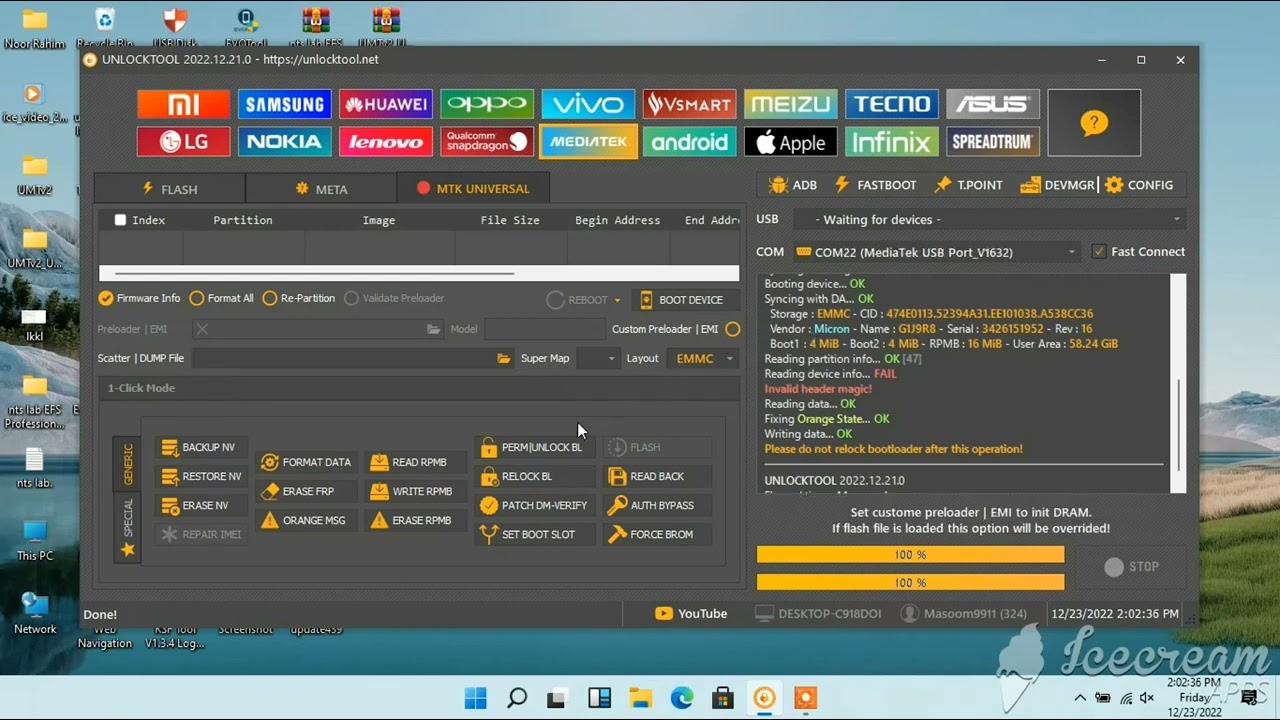Select the Infinix brand icon

click(891, 142)
